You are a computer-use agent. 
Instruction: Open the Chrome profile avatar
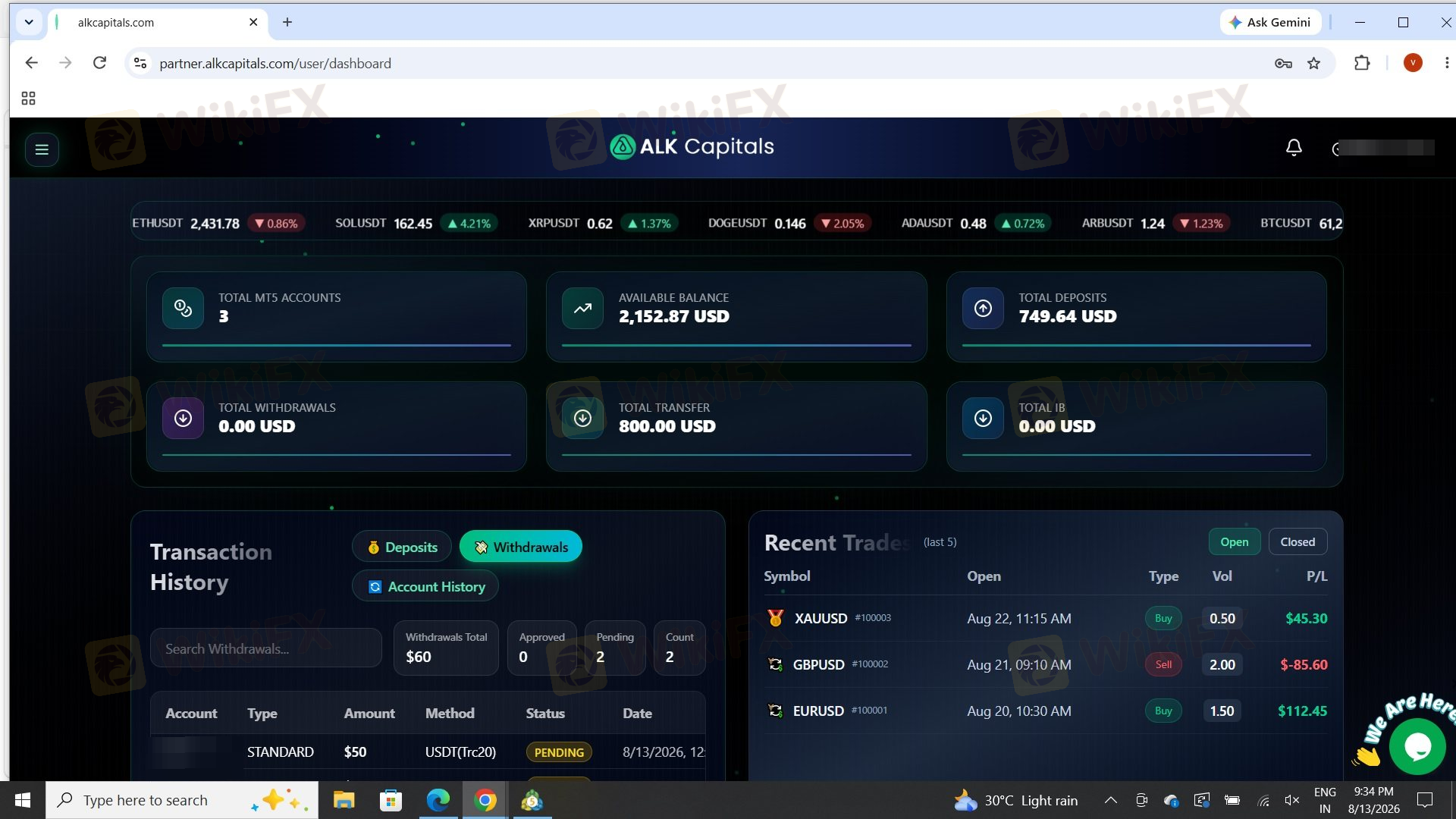click(1412, 63)
